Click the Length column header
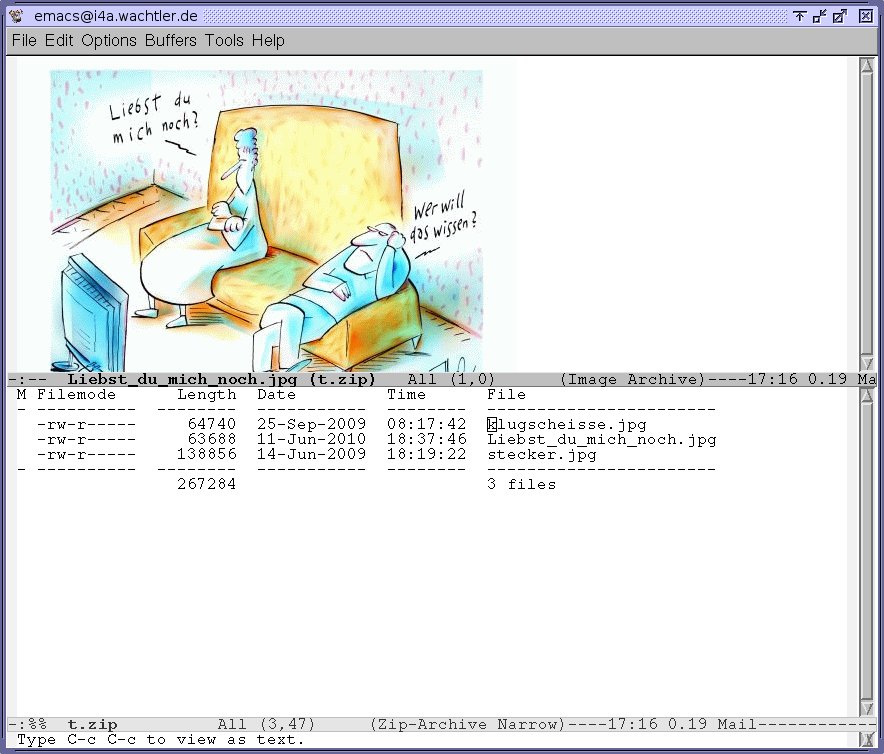The image size is (884, 754). 206,394
